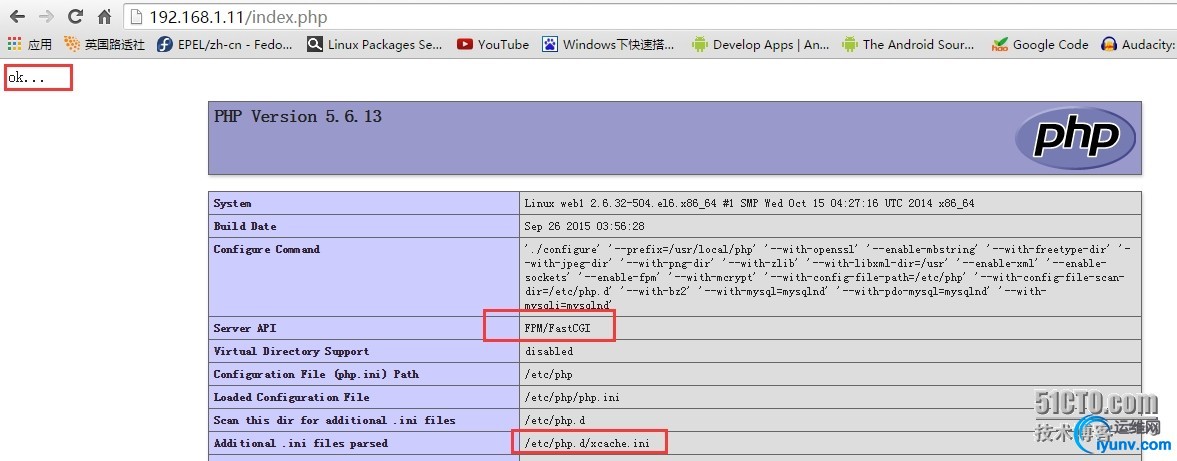Image resolution: width=1177 pixels, height=461 pixels.
Task: Click the browser back arrow
Action: click(17, 16)
